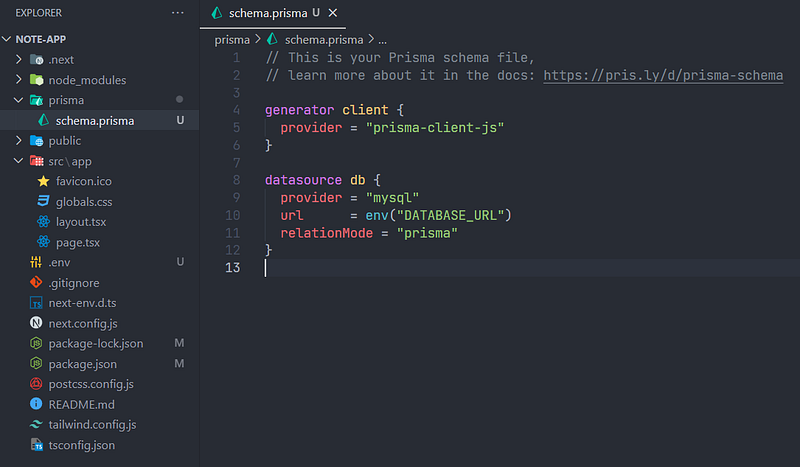This screenshot has width=800, height=467.
Task: Expand the .next folder chevron
Action: coord(19,60)
